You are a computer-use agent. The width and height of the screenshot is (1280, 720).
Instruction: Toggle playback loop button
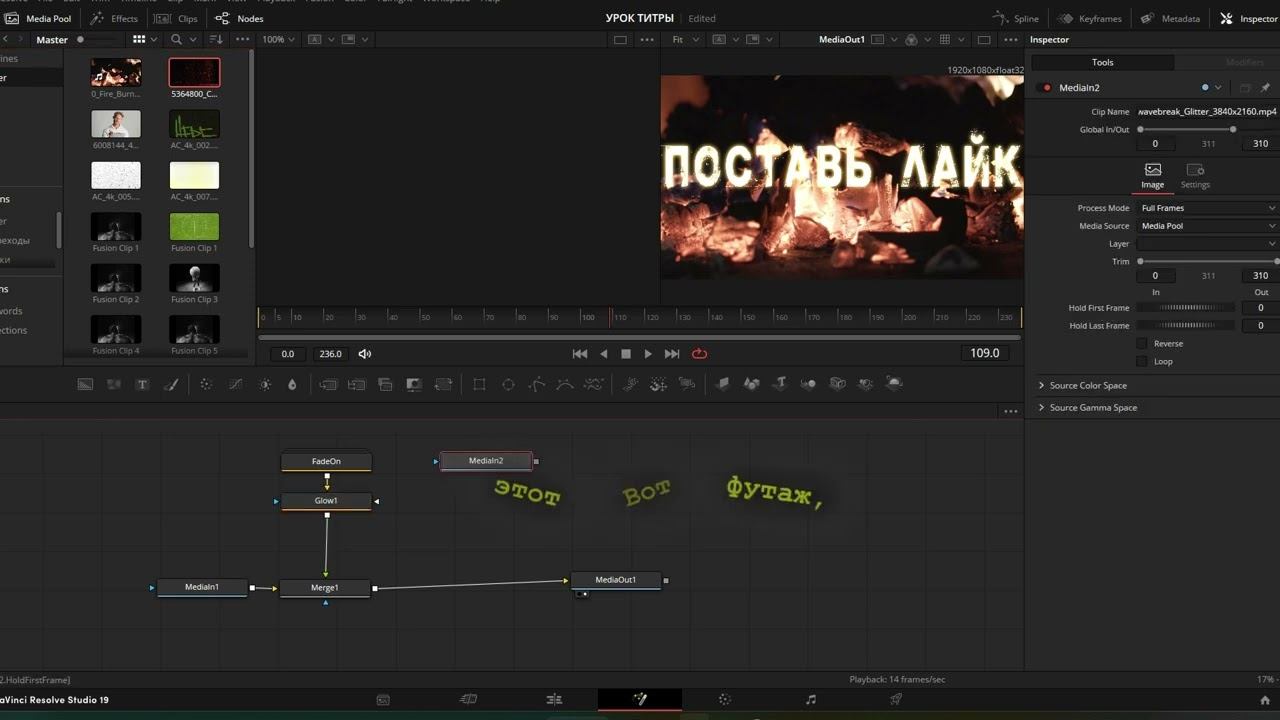point(699,354)
